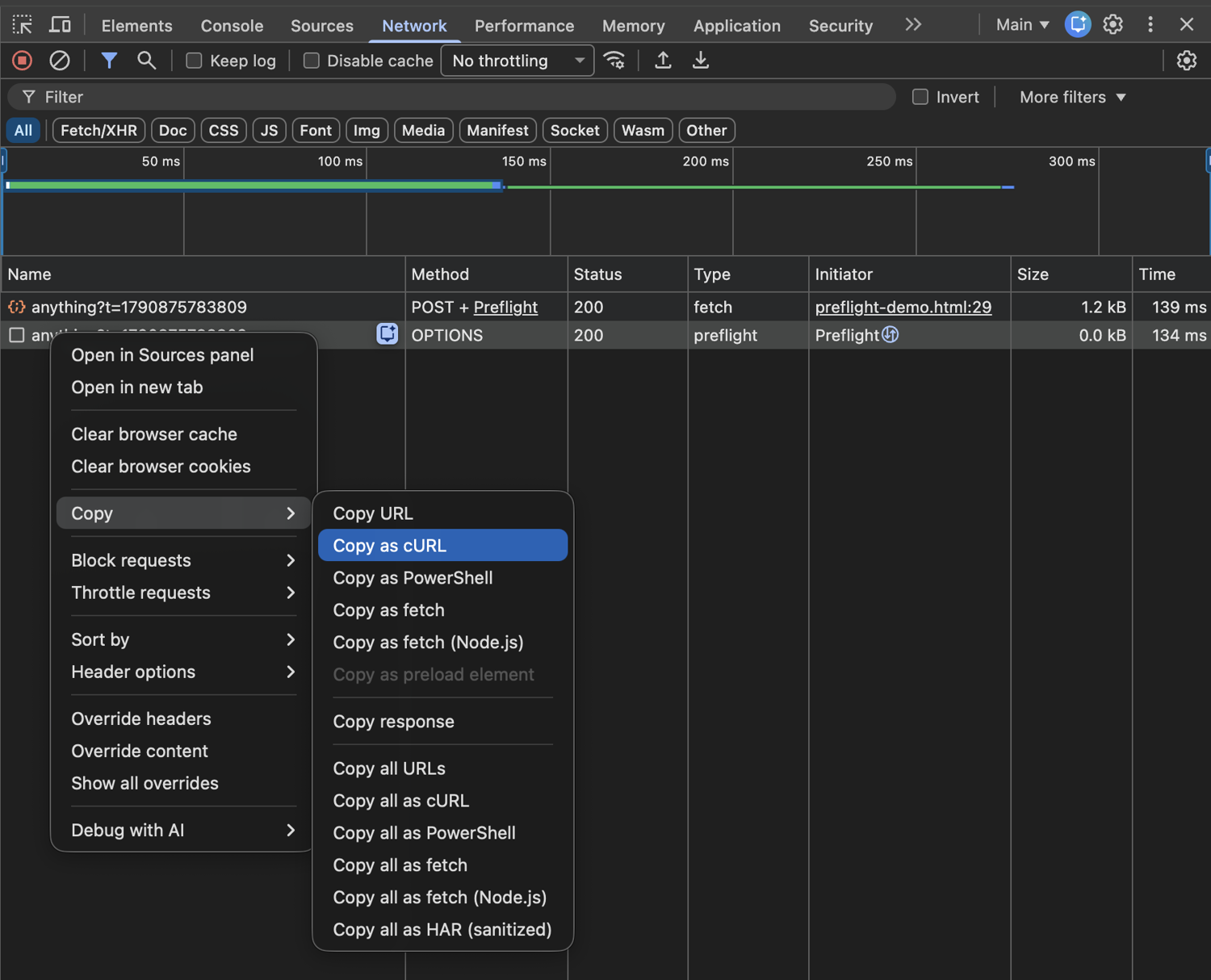Show more tabs with double chevron

[x=913, y=25]
